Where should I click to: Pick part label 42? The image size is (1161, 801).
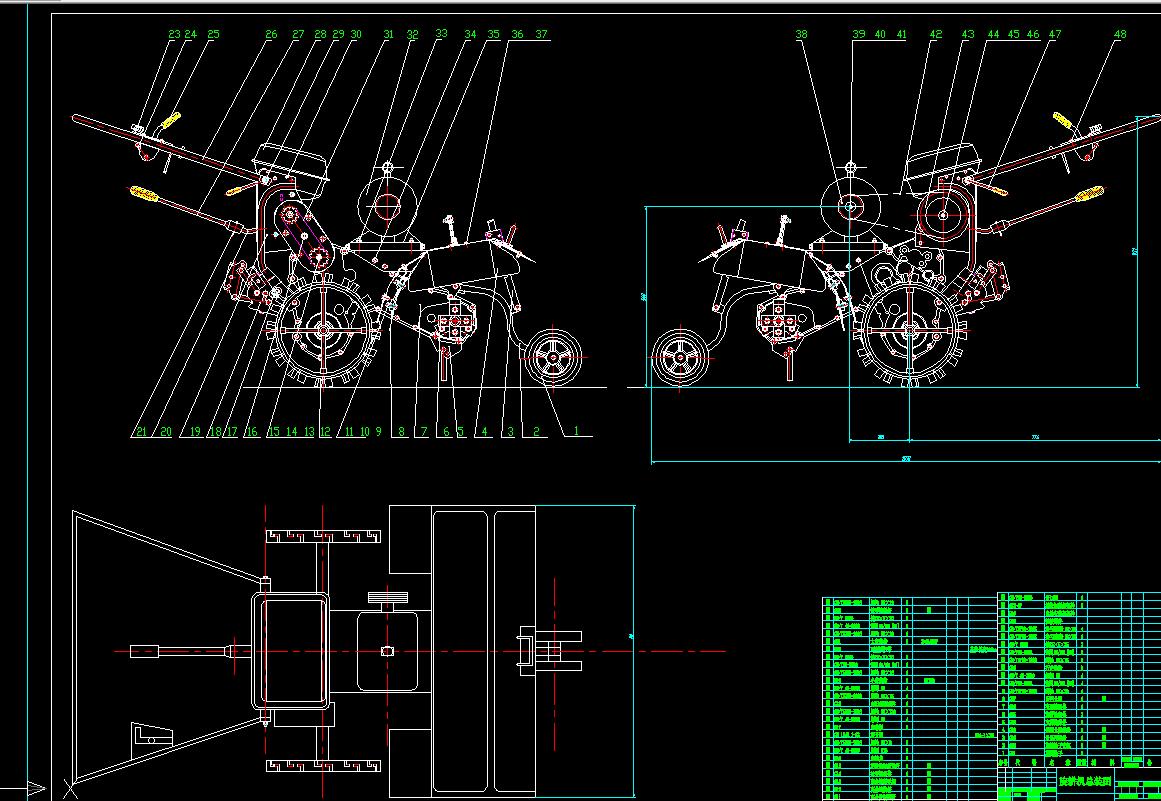click(936, 34)
